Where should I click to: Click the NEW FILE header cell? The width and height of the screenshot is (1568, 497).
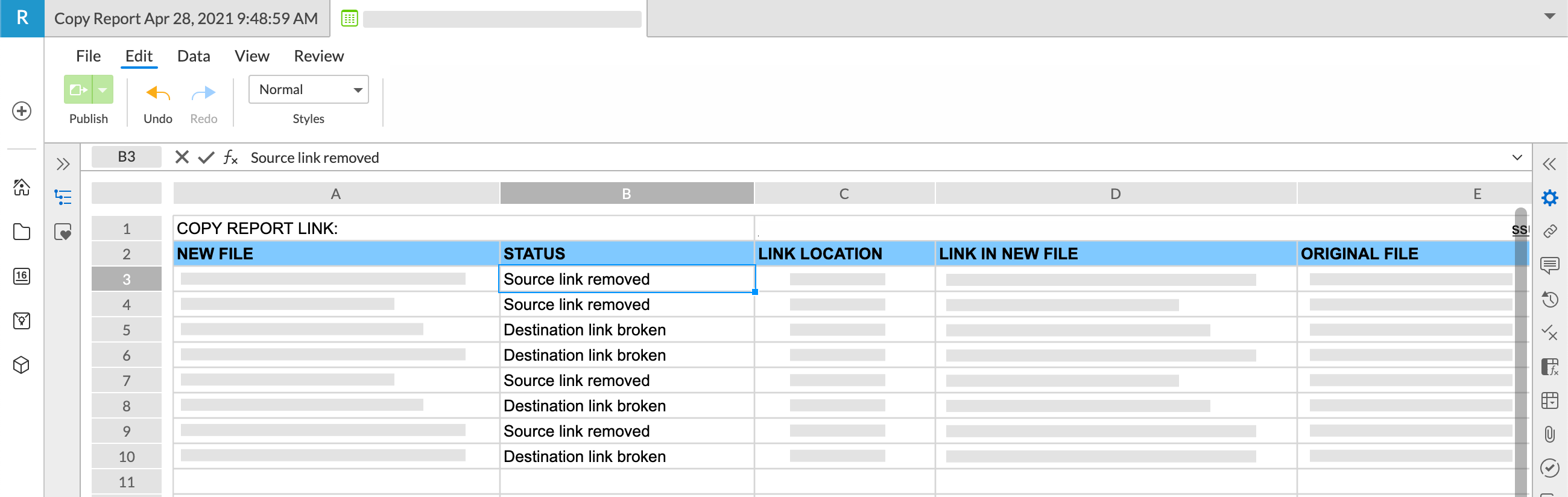(x=336, y=253)
